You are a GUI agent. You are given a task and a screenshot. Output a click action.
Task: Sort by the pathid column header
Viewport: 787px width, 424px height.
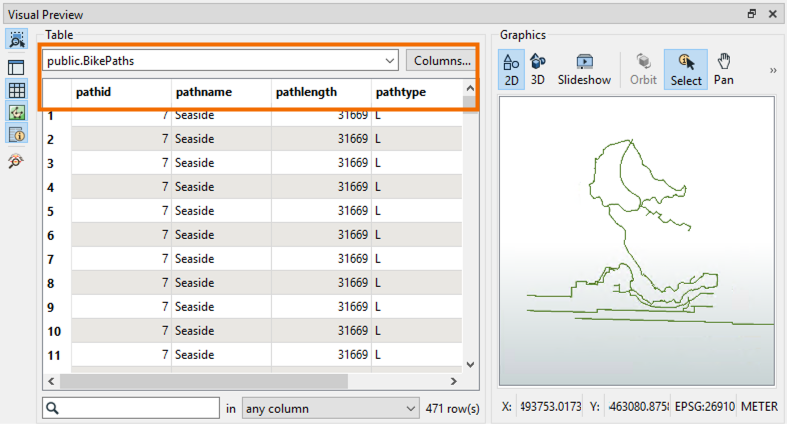click(x=121, y=92)
